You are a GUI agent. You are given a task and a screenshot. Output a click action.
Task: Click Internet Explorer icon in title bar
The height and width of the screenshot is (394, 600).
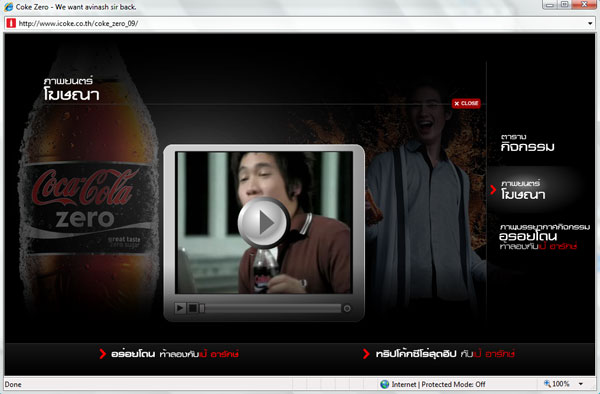8,7
